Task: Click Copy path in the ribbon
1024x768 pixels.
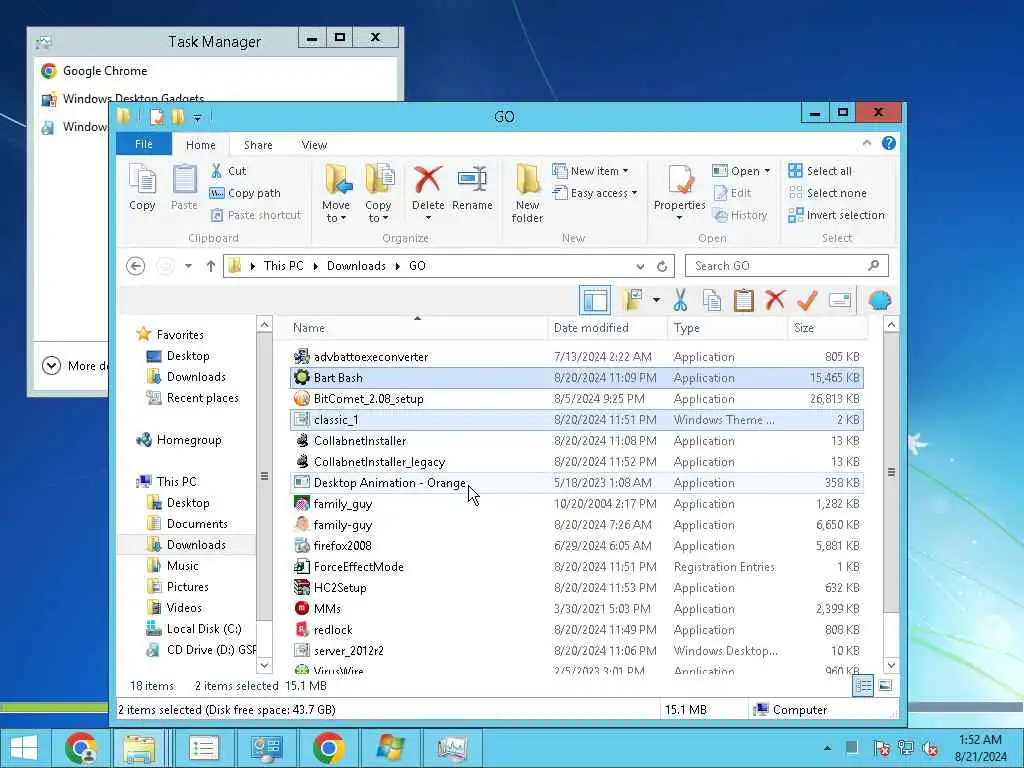Action: coord(246,193)
